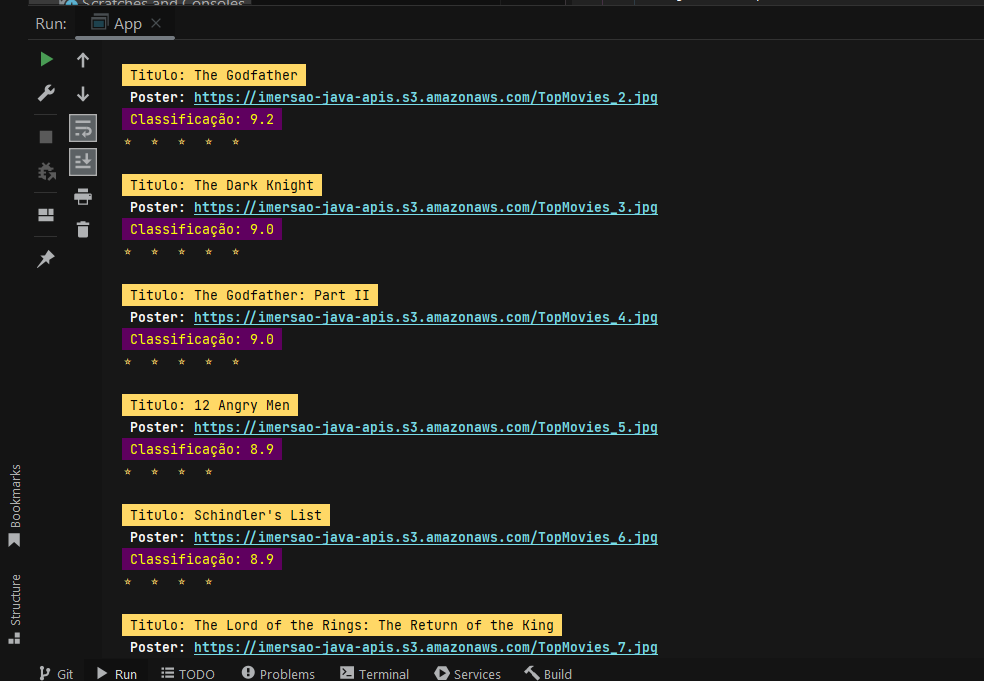This screenshot has height=681, width=984.
Task: Click Classificação 9.0 under Godfather Part II
Action: click(202, 339)
